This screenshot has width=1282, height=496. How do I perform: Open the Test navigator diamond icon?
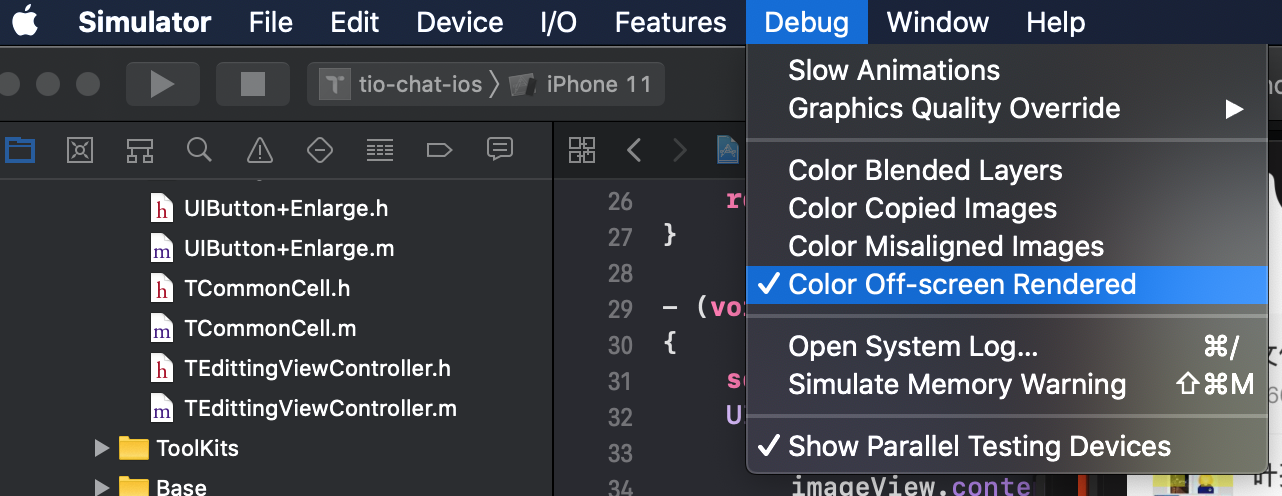(319, 151)
